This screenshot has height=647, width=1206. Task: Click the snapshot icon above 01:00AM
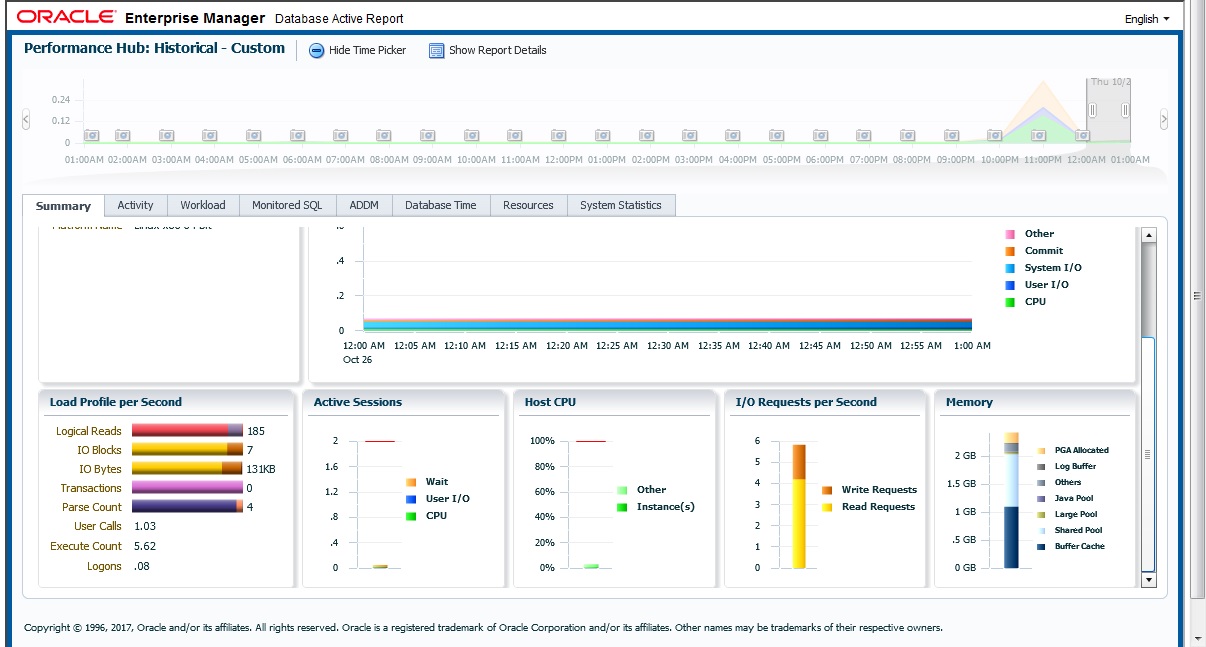(x=92, y=135)
